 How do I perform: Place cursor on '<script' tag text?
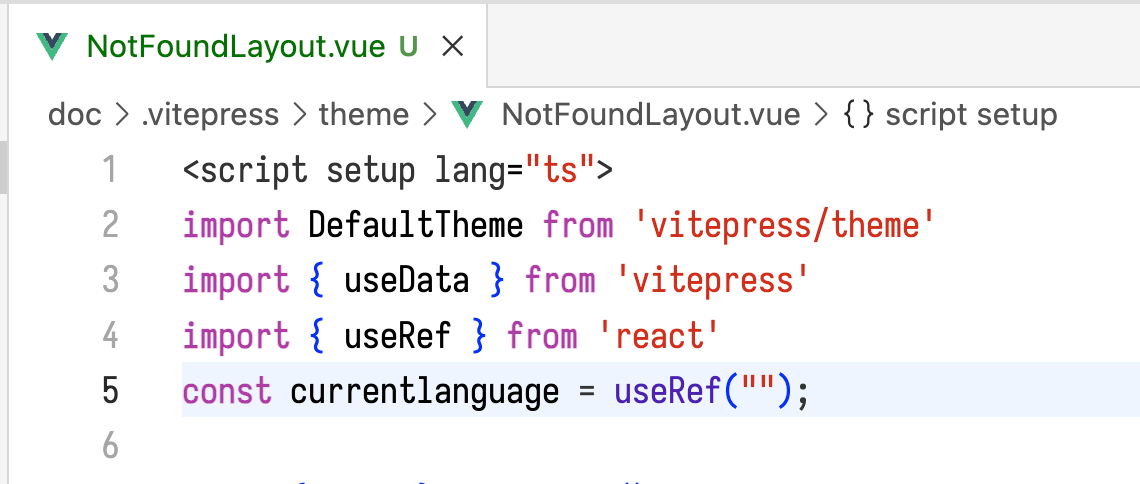(x=245, y=171)
